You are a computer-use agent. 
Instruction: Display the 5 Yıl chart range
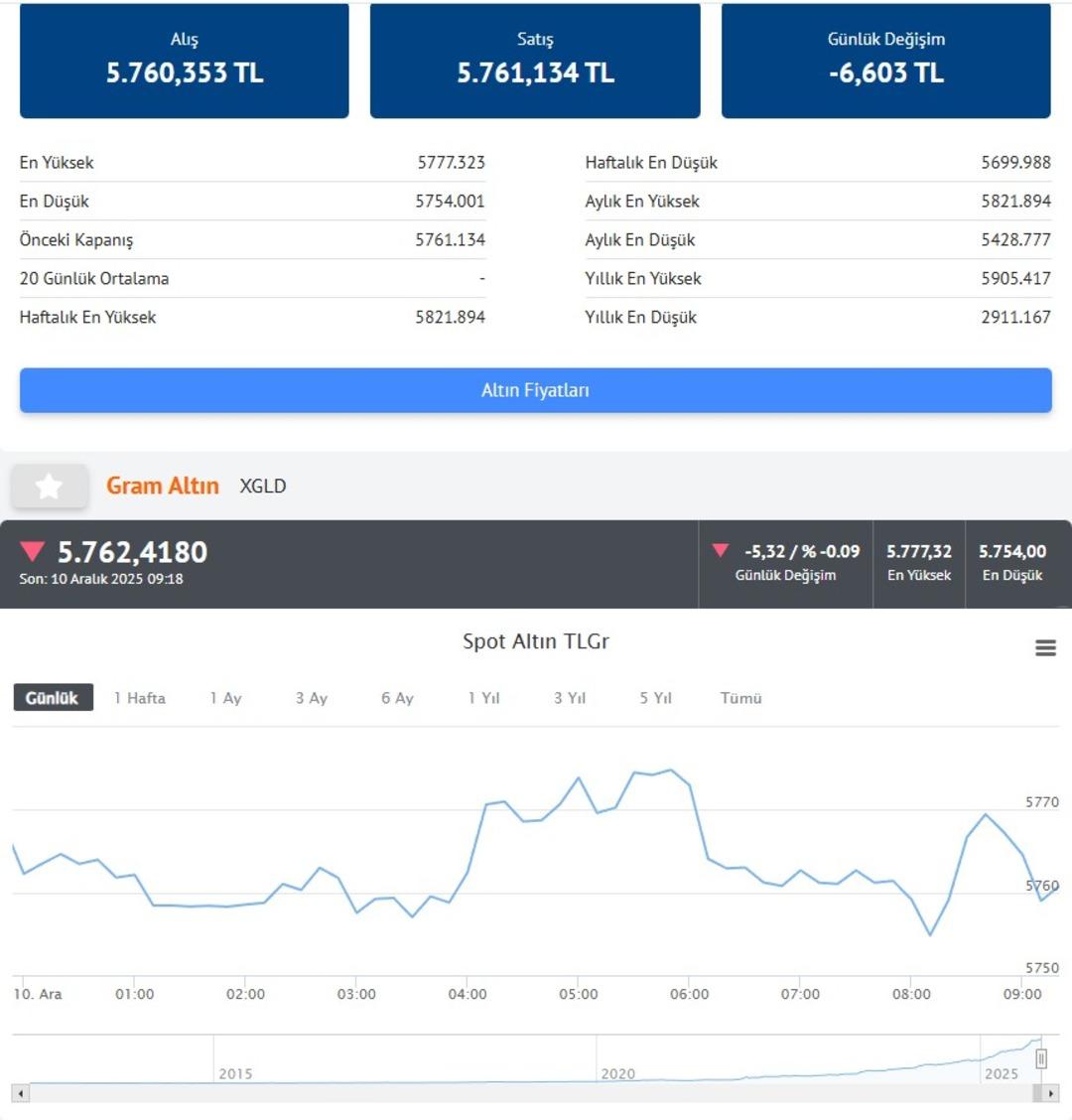point(655,698)
